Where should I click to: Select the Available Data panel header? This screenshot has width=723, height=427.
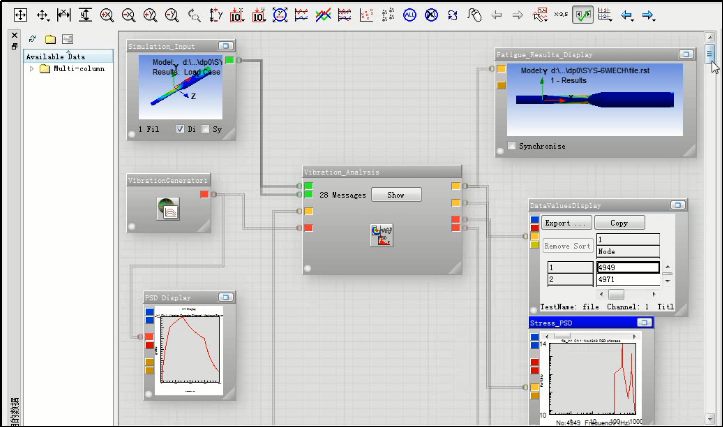[x=58, y=56]
